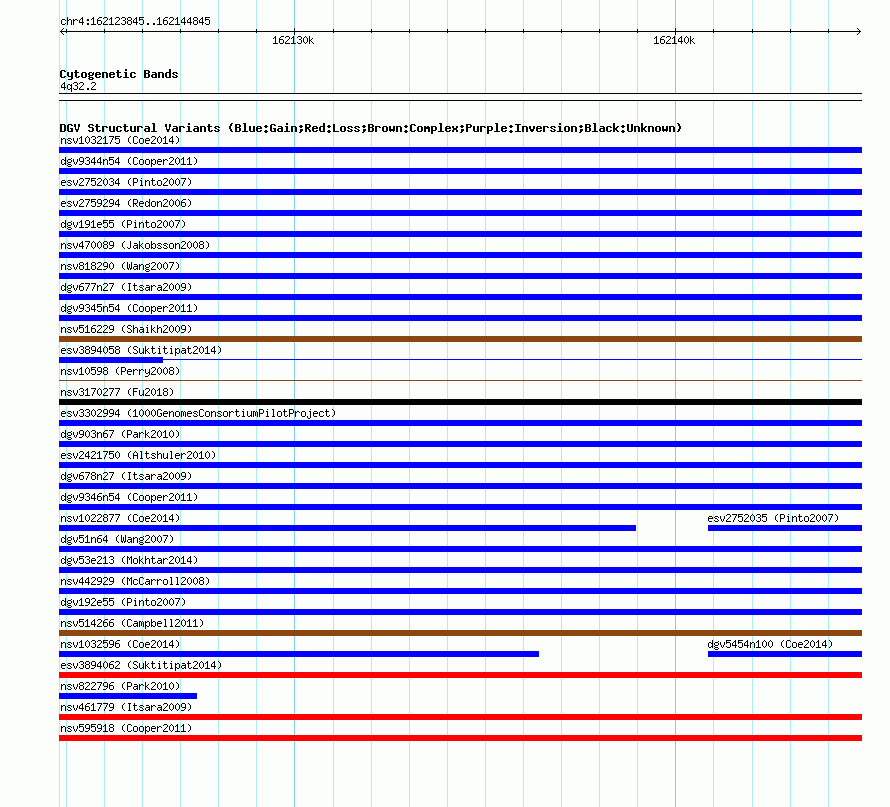Click the blue bar under nsv1022877
This screenshot has height=807, width=890.
pos(347,528)
